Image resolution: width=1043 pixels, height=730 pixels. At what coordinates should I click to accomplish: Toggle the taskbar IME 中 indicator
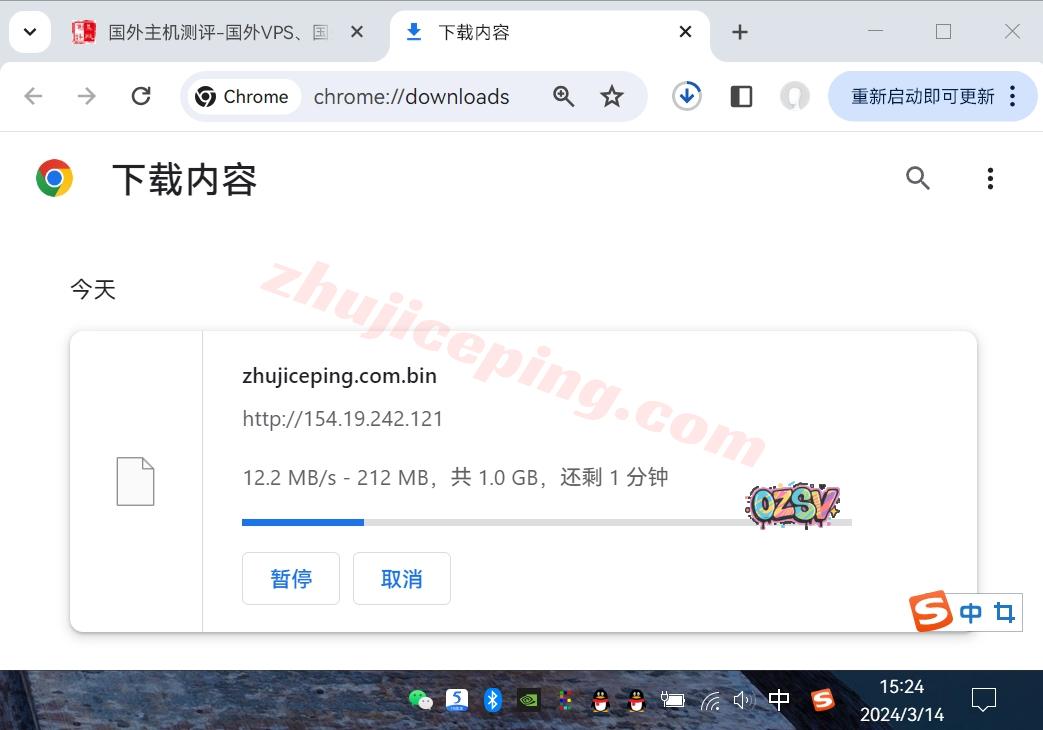[779, 700]
